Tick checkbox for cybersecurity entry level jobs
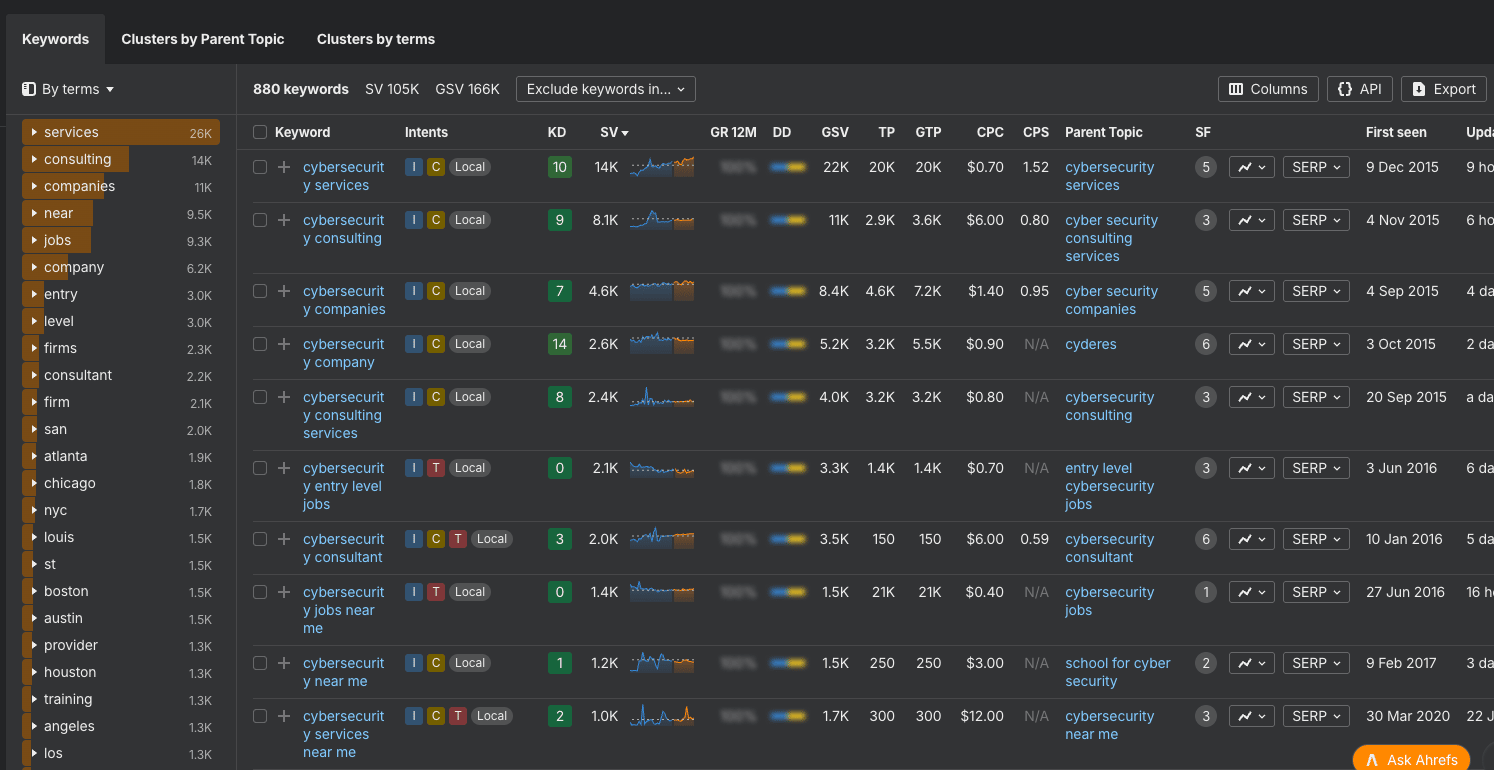 click(x=260, y=468)
